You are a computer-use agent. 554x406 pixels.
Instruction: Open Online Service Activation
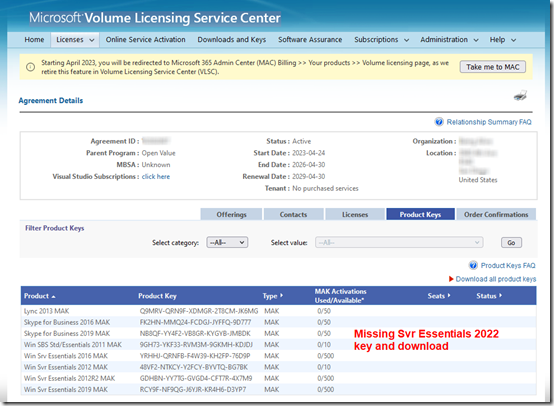(x=146, y=40)
